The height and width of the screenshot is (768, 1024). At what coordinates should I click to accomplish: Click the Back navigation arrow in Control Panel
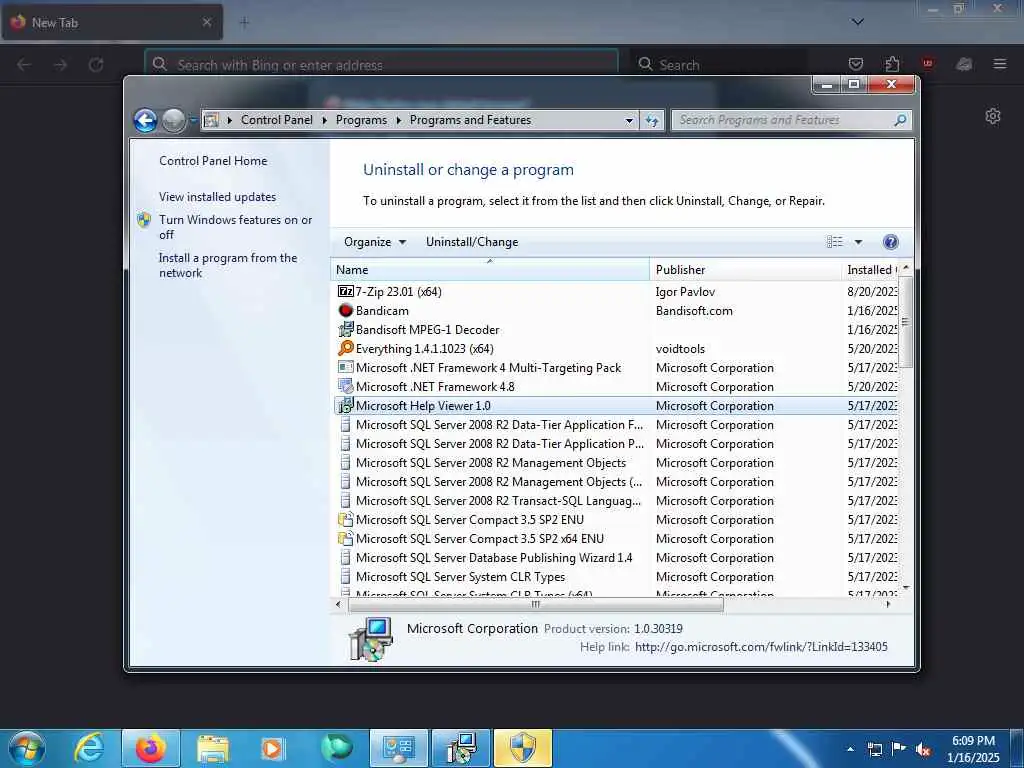click(x=145, y=120)
